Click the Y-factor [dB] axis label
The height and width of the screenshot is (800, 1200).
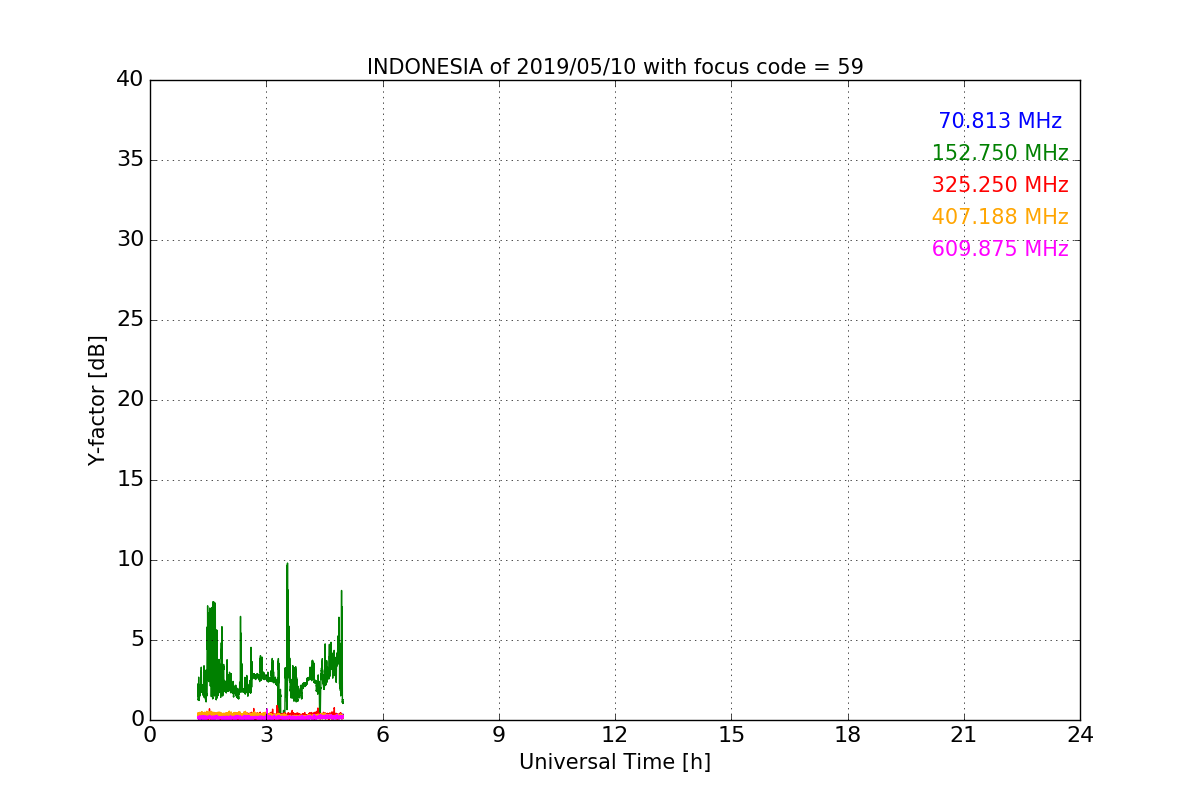(x=97, y=400)
